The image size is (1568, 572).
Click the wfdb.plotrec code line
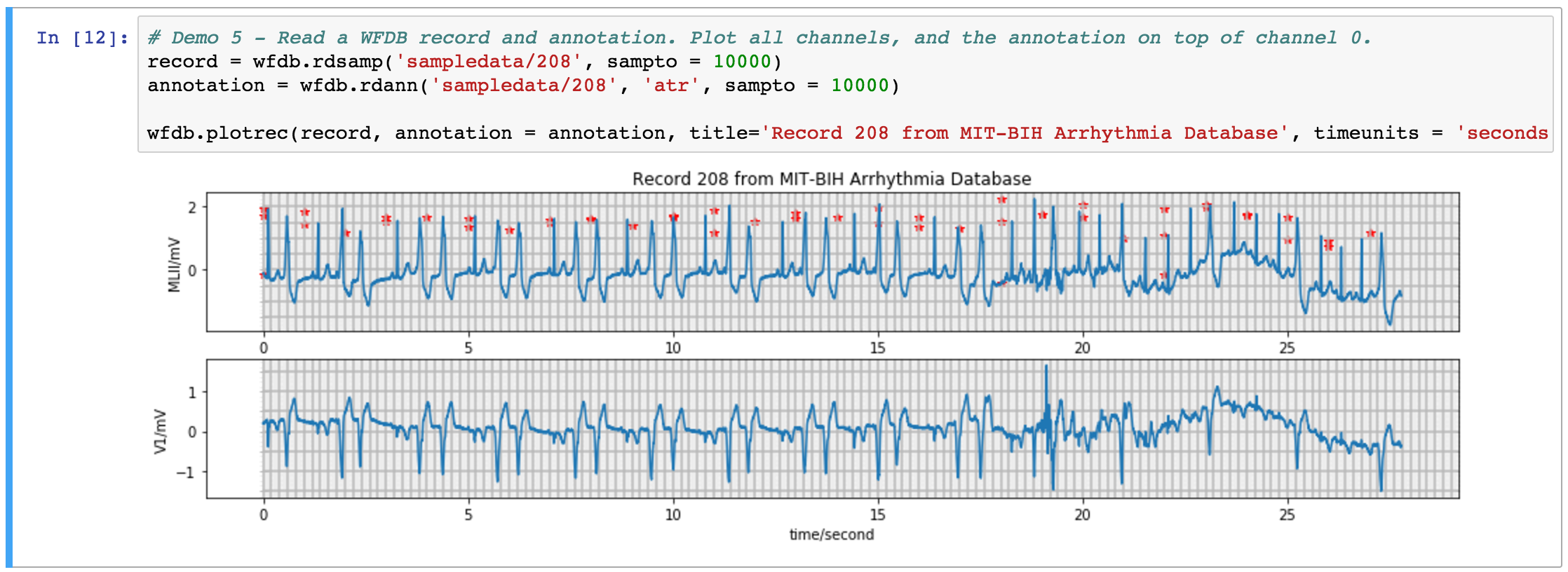(848, 133)
